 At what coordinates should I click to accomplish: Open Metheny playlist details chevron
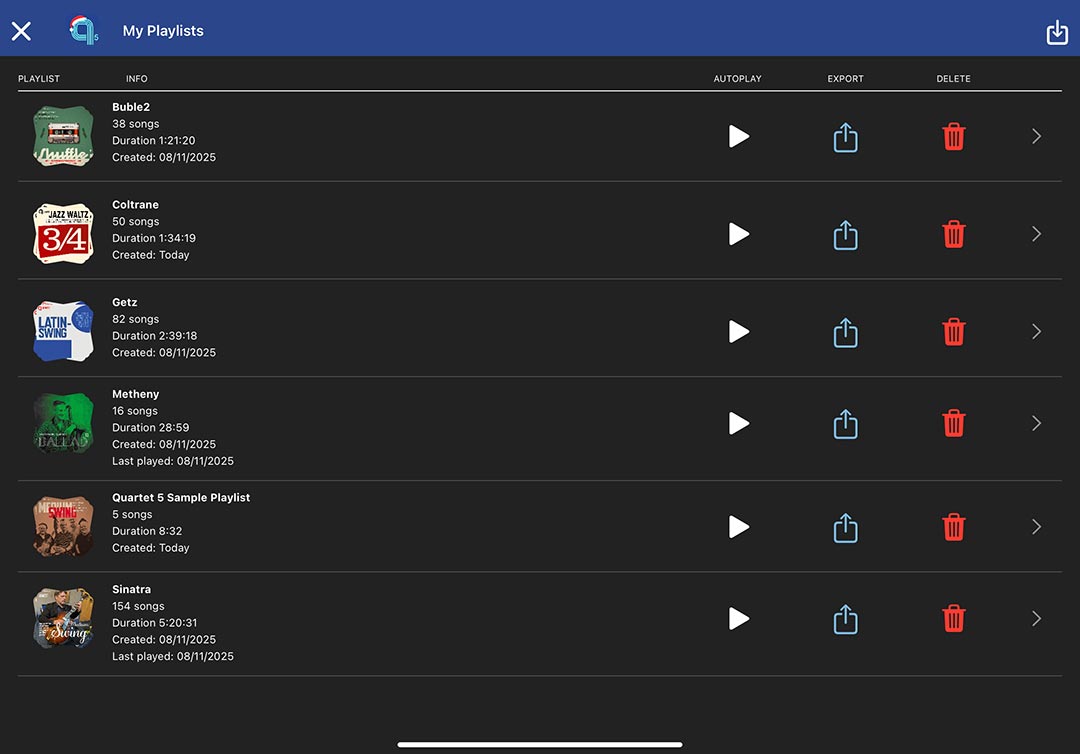pos(1036,423)
